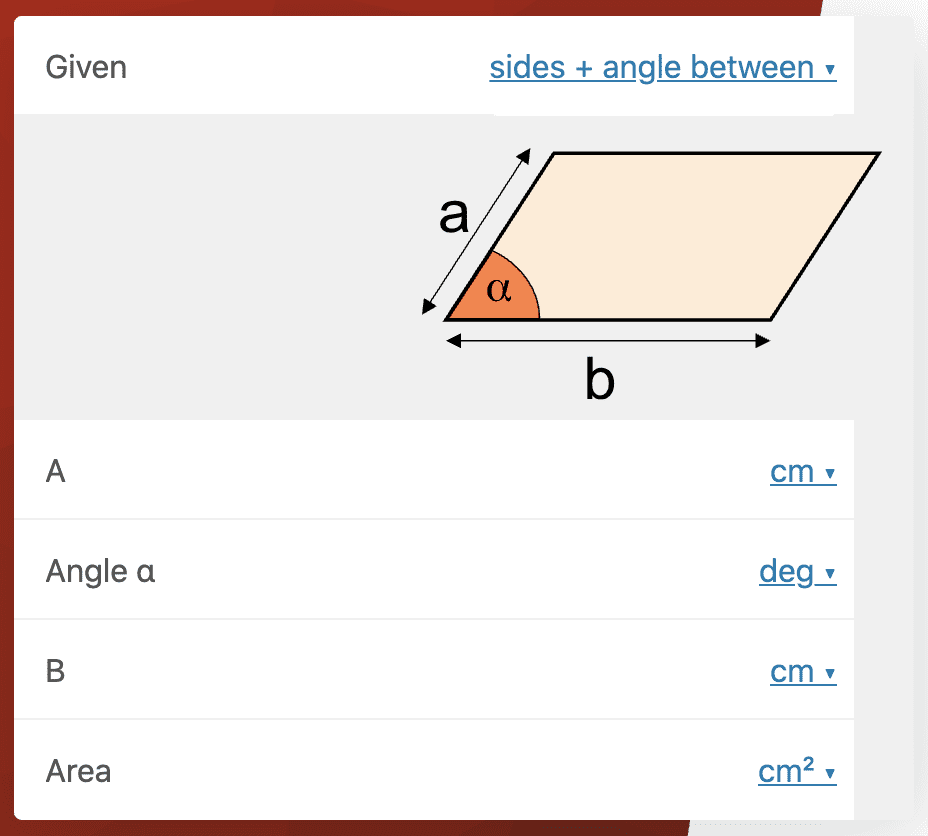Image resolution: width=928 pixels, height=836 pixels.
Task: Expand the cm² unit dropdown for Area
Action: click(x=796, y=771)
